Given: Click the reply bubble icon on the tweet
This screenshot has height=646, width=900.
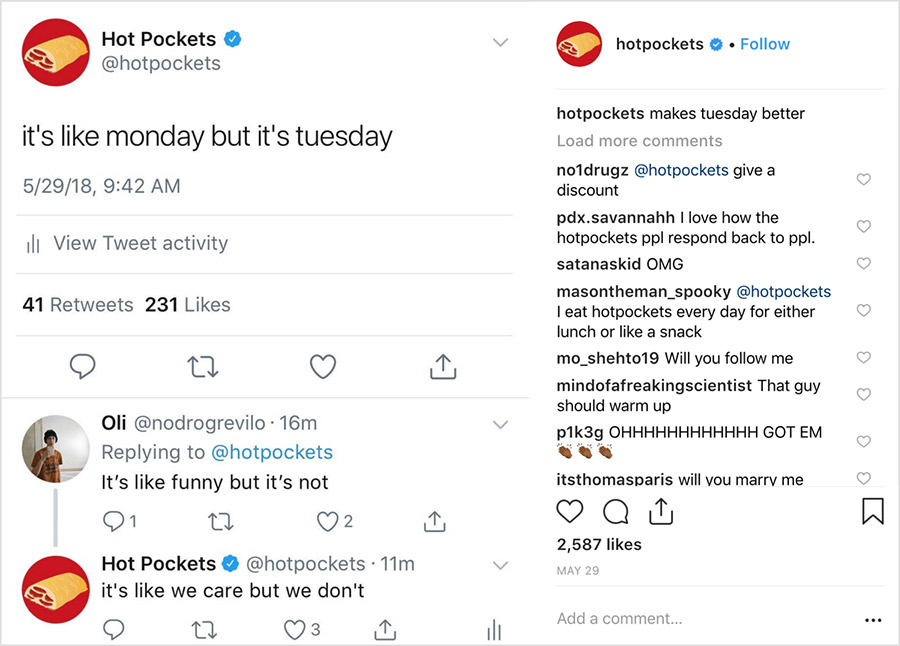Looking at the screenshot, I should click(x=83, y=366).
